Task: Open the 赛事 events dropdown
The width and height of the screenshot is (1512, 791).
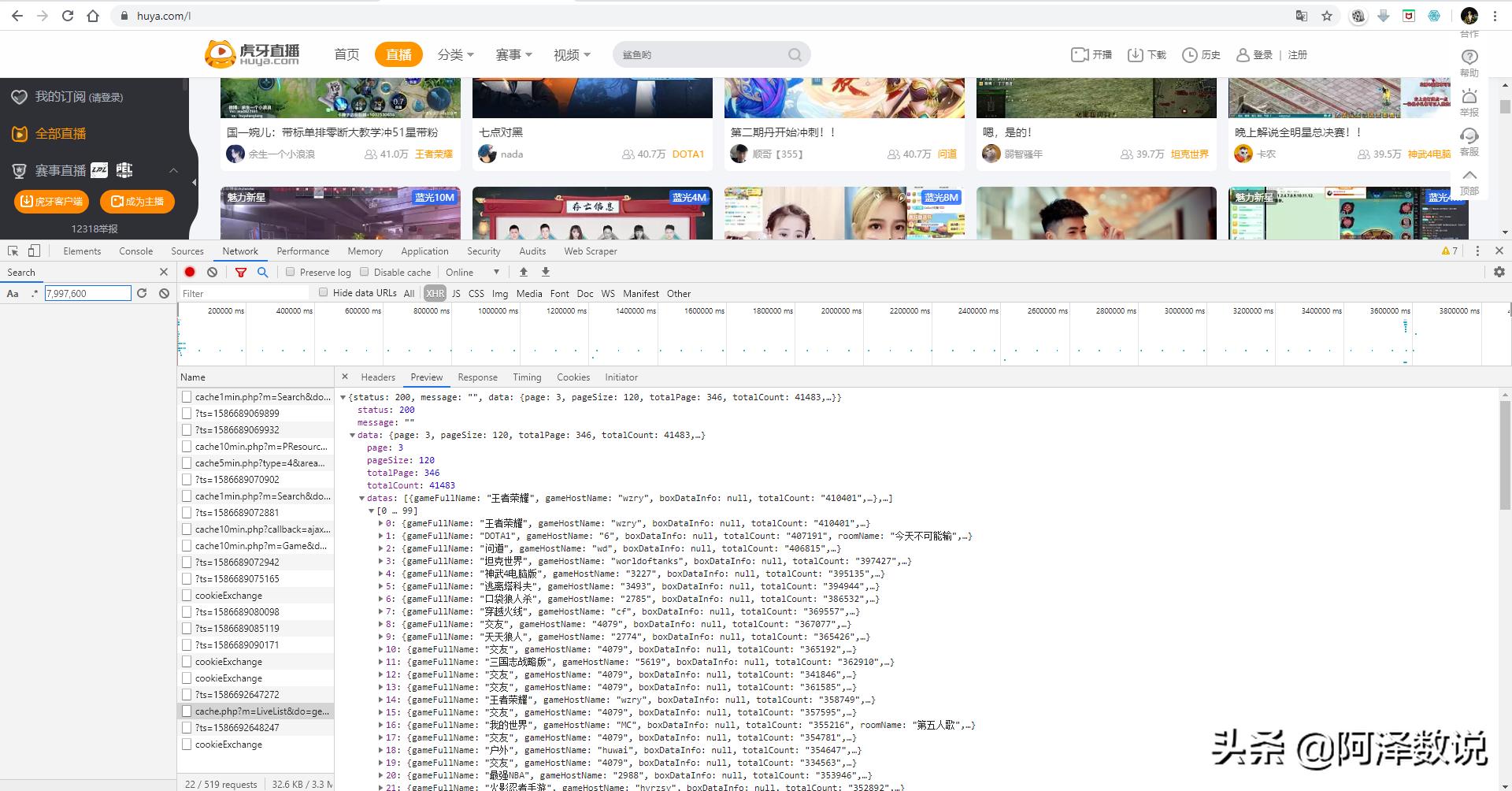Action: click(x=513, y=54)
